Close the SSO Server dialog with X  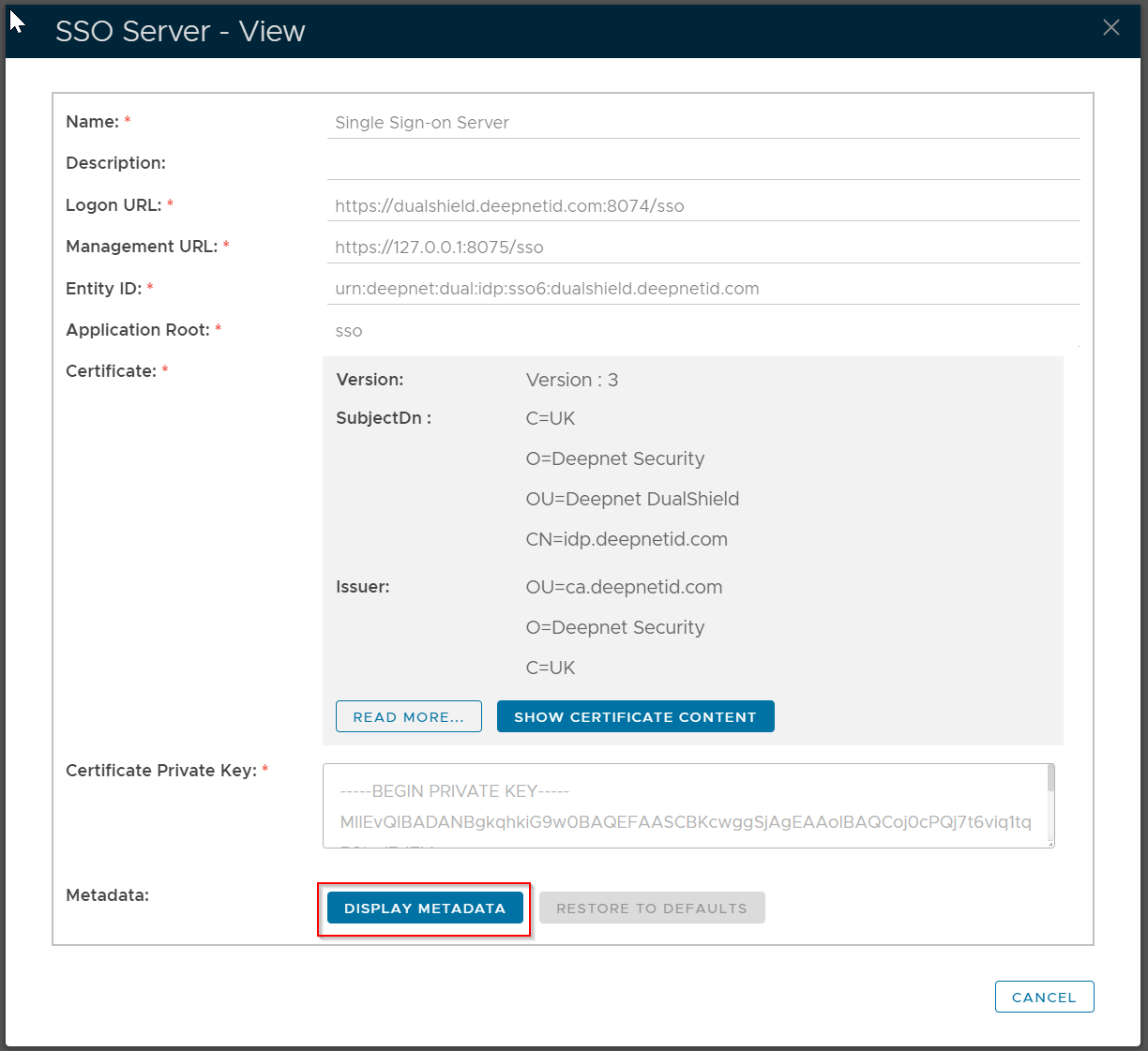tap(1110, 28)
